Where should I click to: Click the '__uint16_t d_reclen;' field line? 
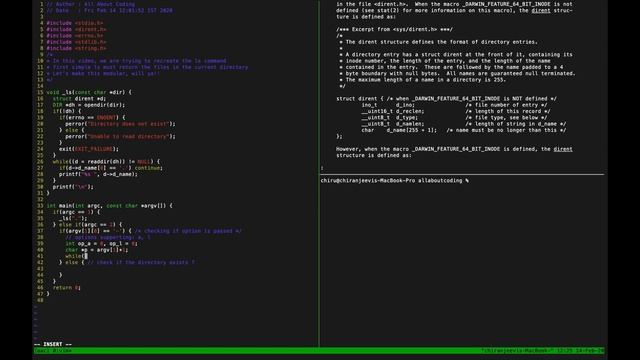(456, 111)
